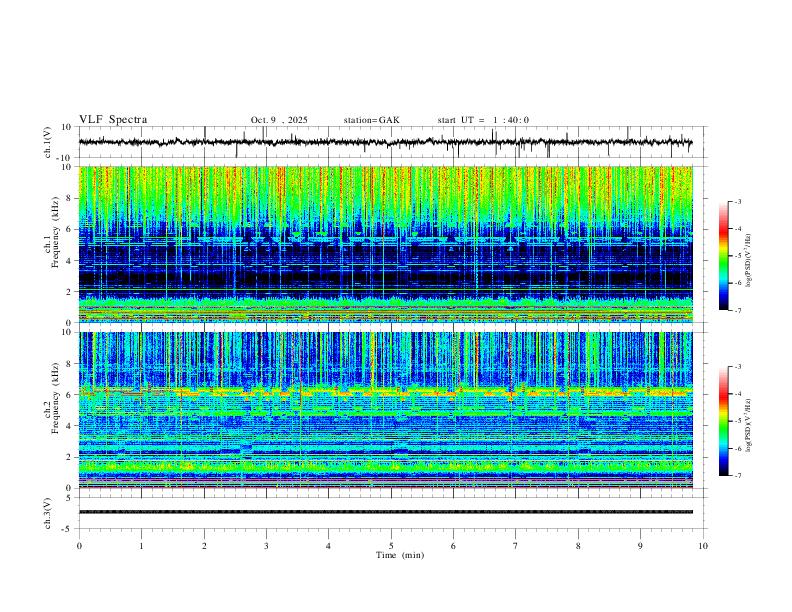Click the 'station=GAK' label

click(x=371, y=120)
